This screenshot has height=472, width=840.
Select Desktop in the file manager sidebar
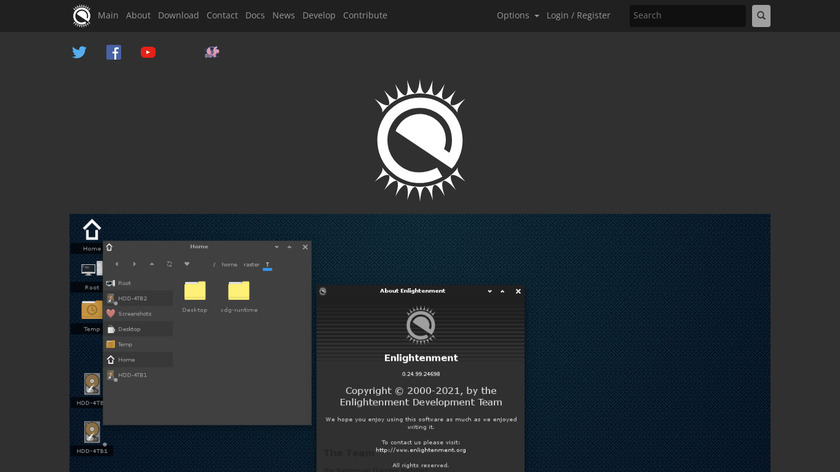click(138, 329)
